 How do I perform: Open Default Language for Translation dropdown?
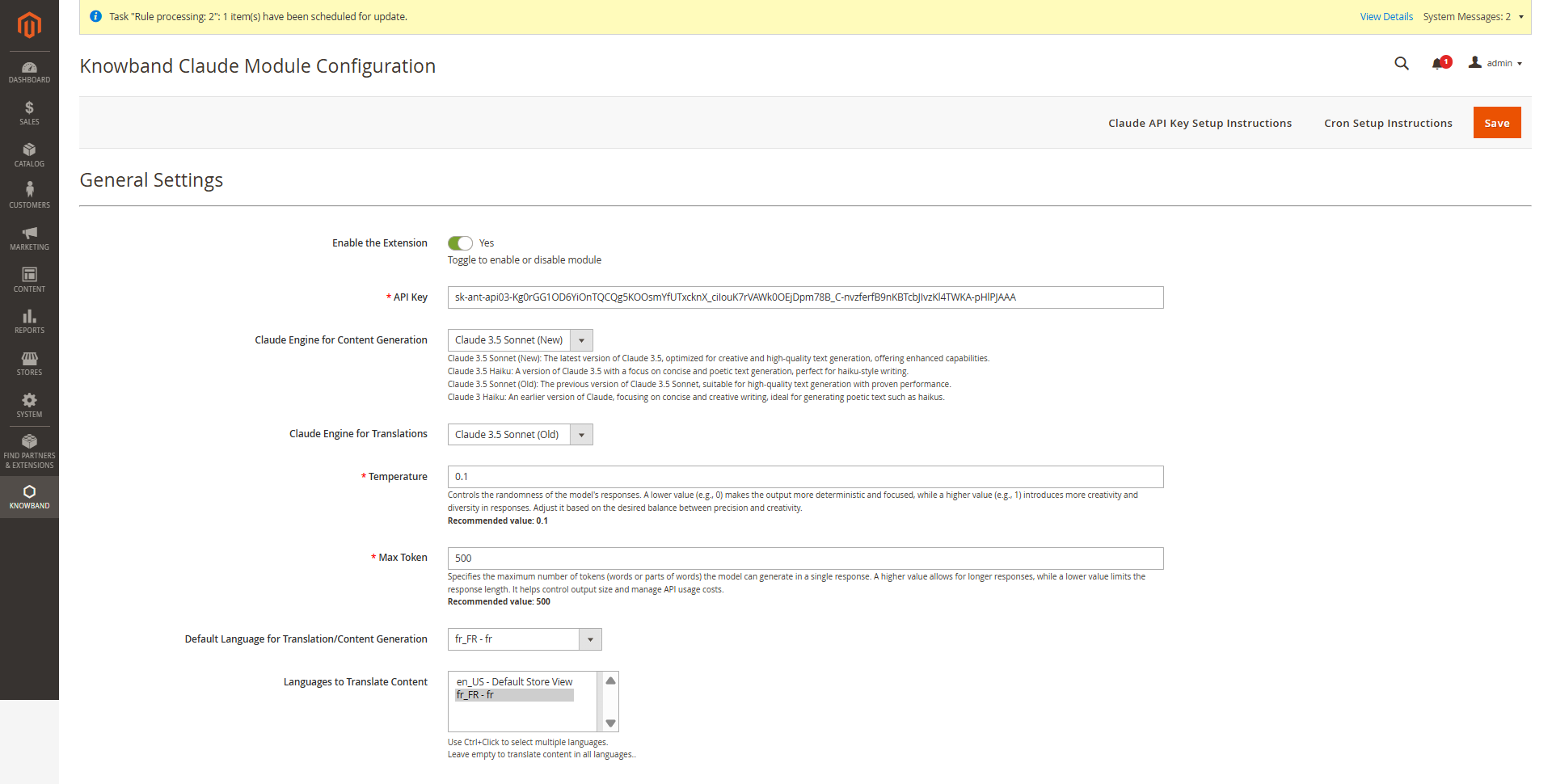click(525, 639)
